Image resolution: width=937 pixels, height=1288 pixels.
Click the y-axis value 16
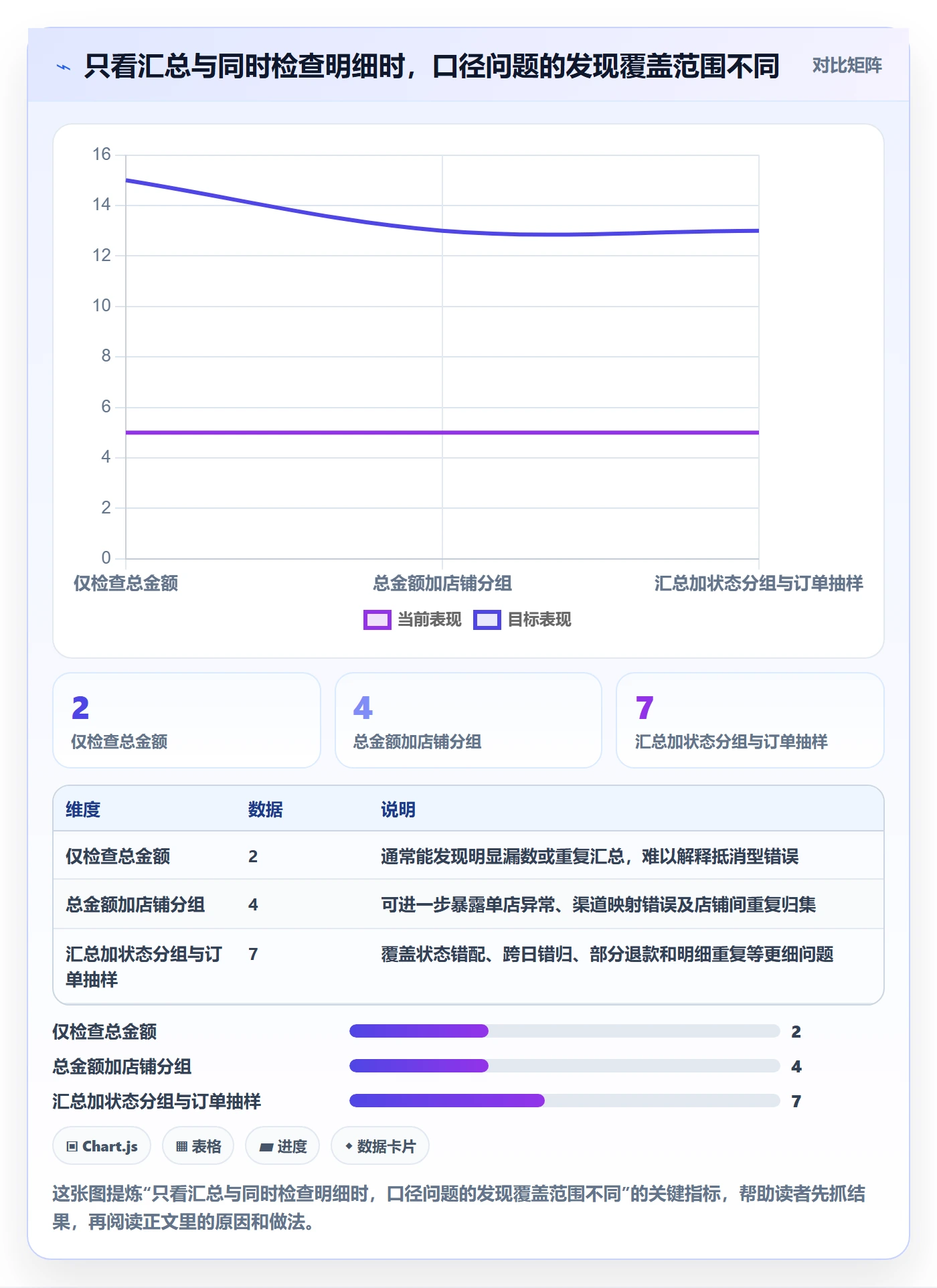[x=102, y=155]
